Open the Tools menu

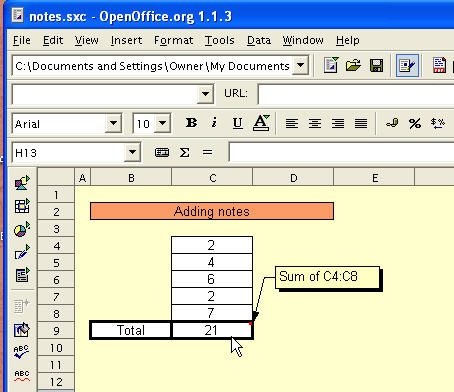[219, 40]
